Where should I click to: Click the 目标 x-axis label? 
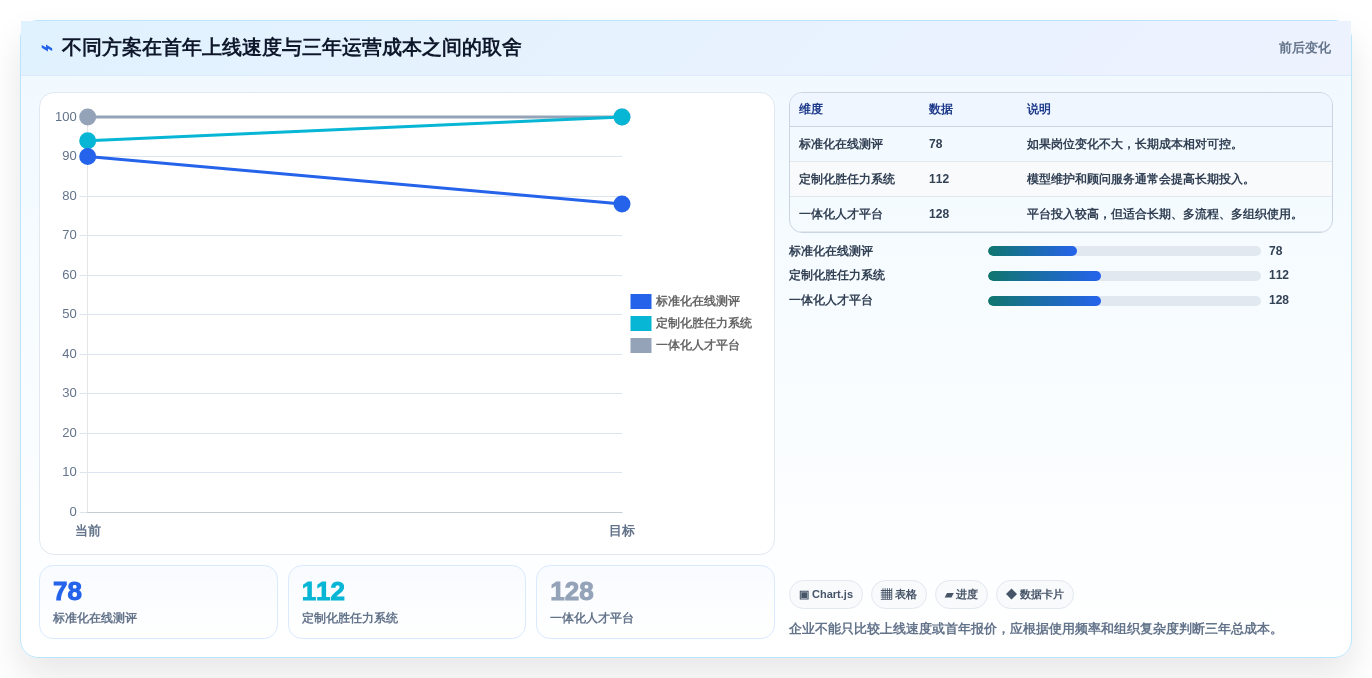(622, 531)
